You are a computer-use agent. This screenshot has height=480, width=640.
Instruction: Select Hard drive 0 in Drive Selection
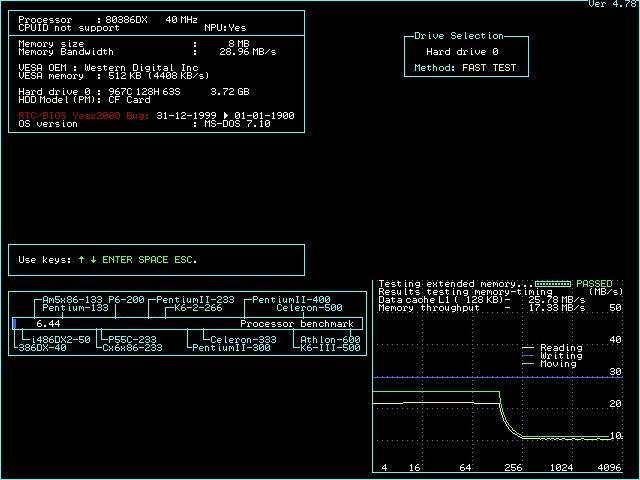point(462,52)
